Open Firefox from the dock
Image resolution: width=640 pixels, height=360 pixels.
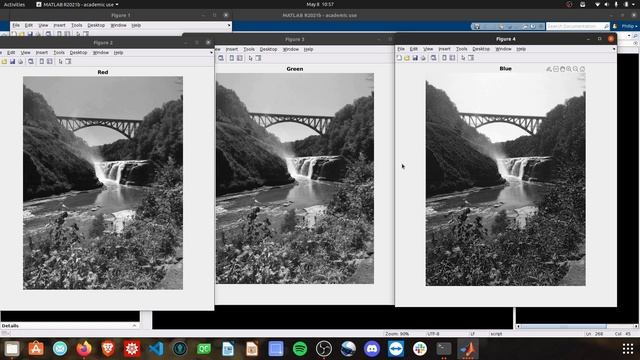[x=84, y=349]
